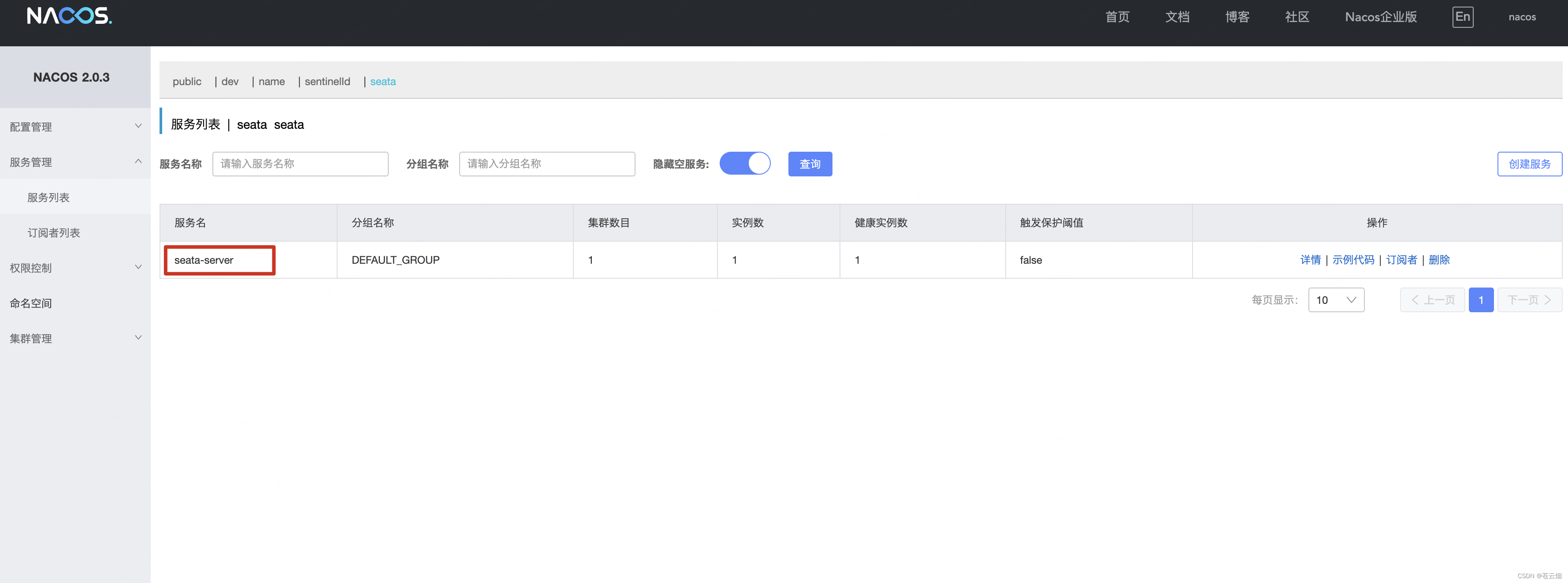This screenshot has width=1568, height=583.
Task: Open the 文档 nav link
Action: pyautogui.click(x=1177, y=17)
